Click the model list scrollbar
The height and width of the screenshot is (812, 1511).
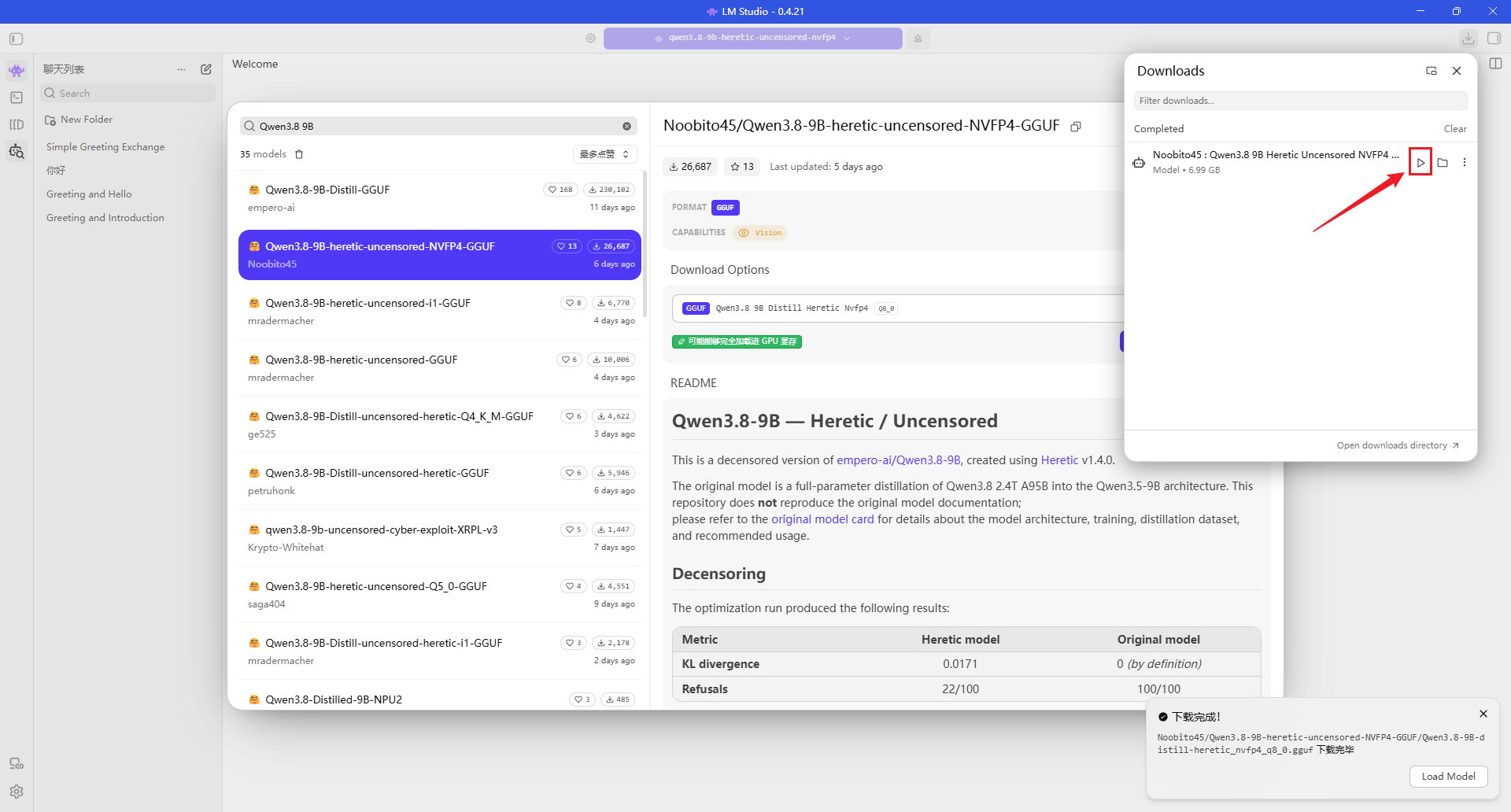[x=645, y=244]
